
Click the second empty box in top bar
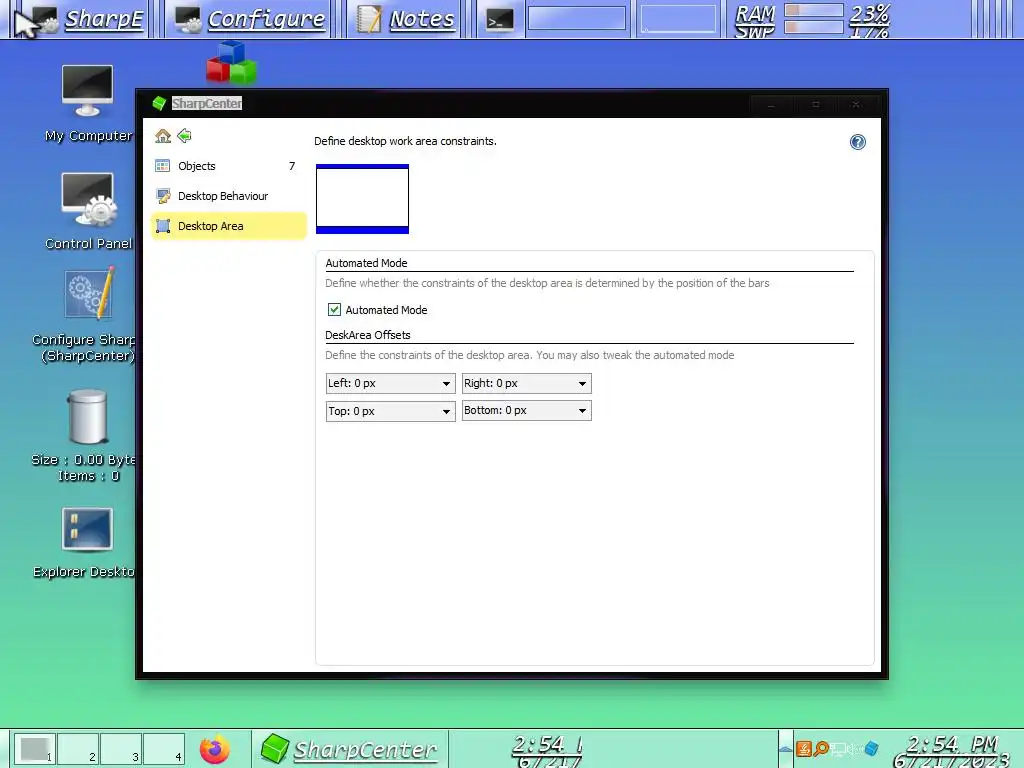tap(678, 18)
